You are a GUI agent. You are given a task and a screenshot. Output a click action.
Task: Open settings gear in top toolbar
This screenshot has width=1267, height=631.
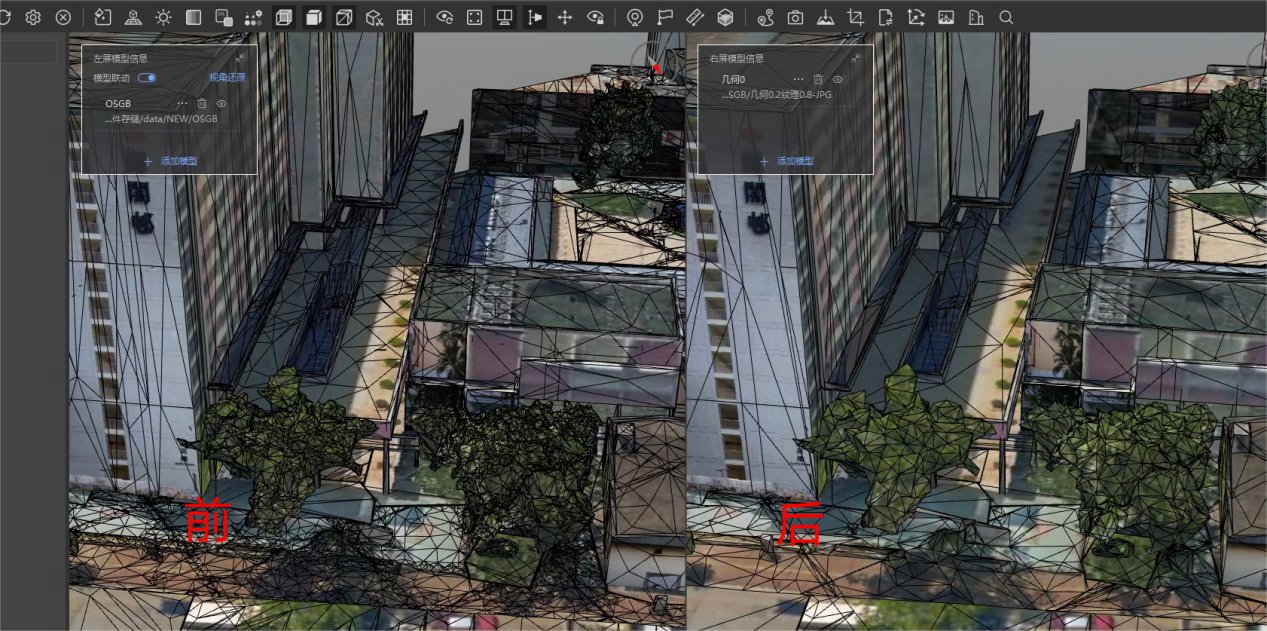pos(33,17)
